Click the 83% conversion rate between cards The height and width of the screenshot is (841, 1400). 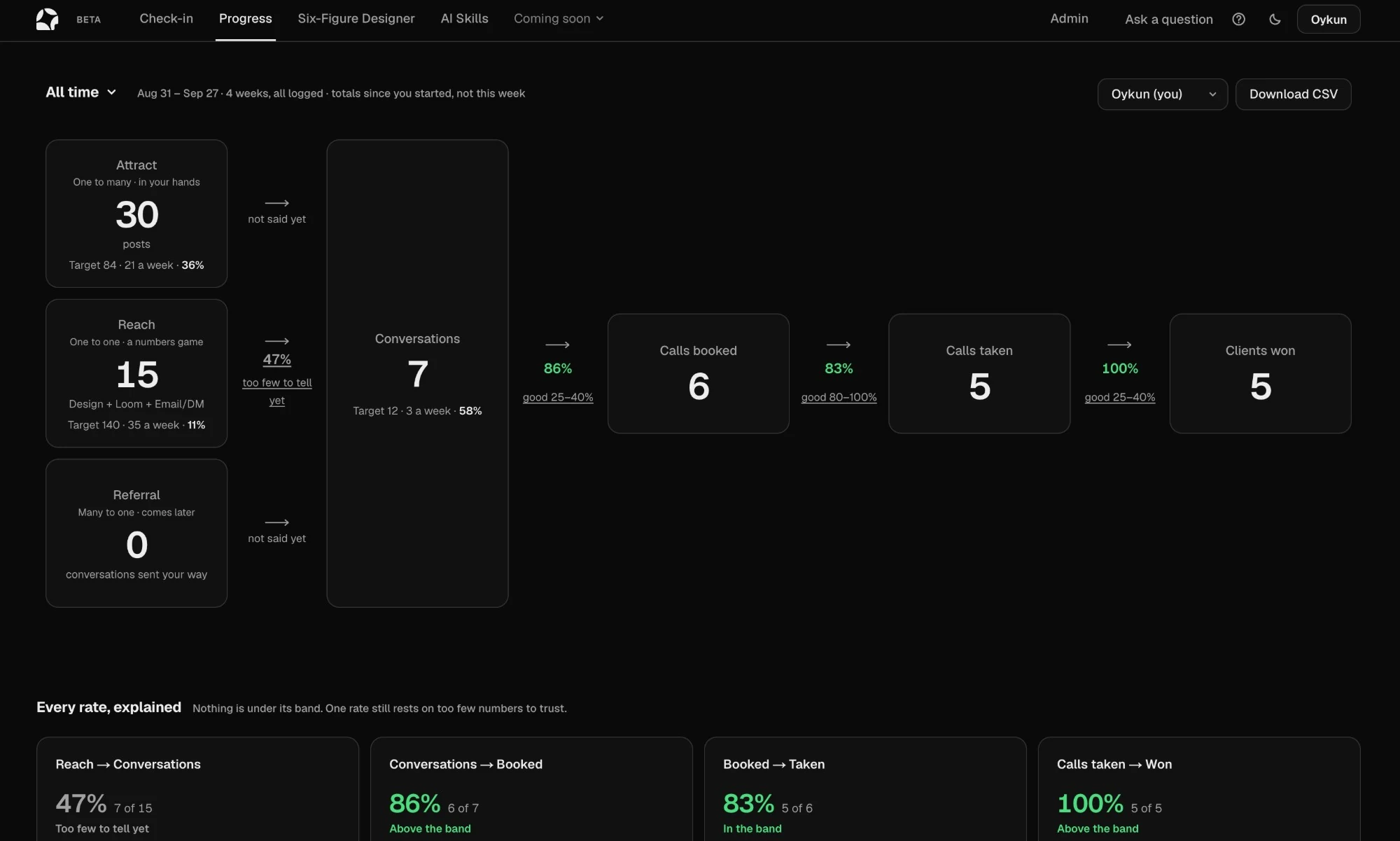pyautogui.click(x=839, y=368)
